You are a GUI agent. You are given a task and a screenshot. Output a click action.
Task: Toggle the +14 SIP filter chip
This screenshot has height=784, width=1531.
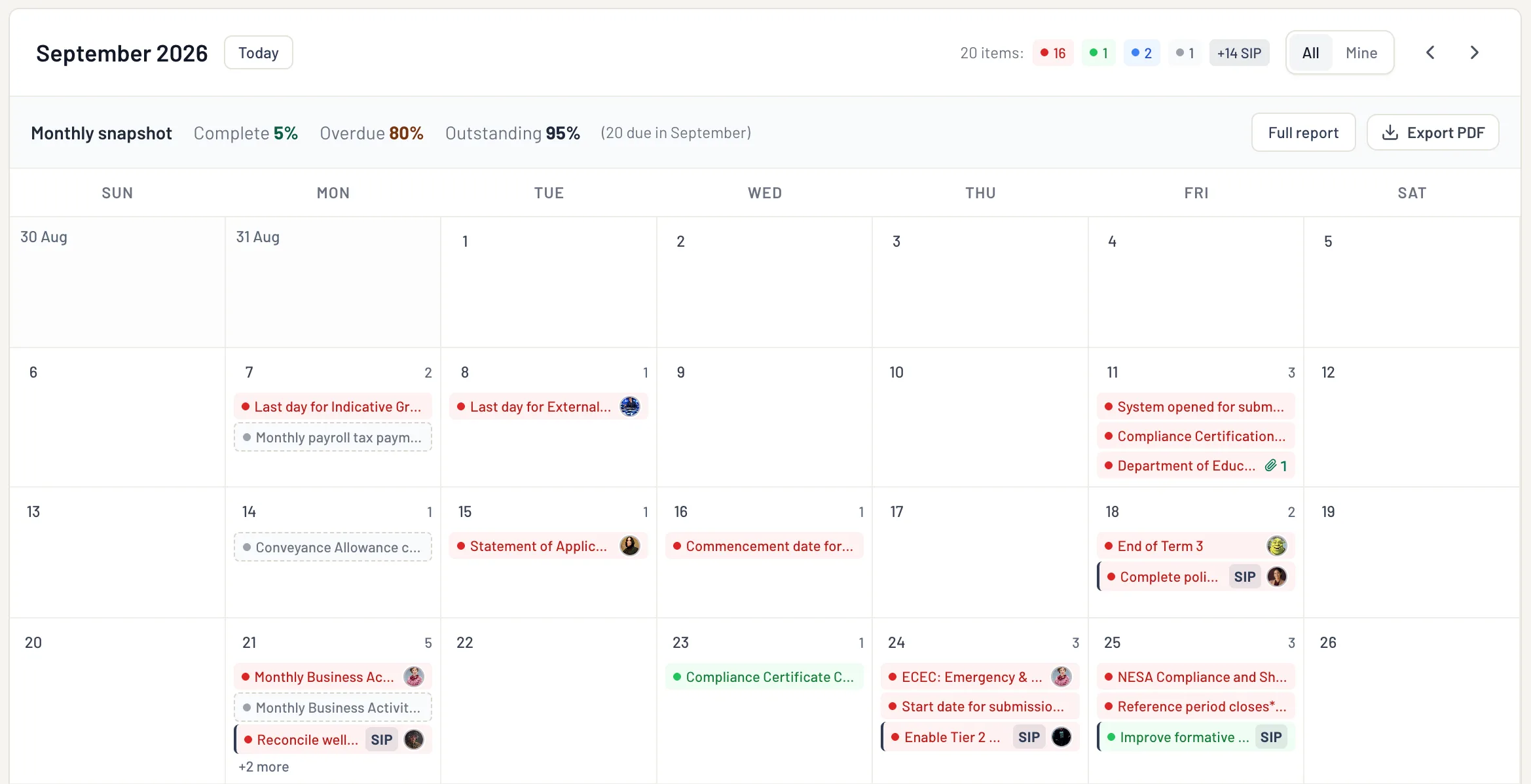coord(1239,53)
